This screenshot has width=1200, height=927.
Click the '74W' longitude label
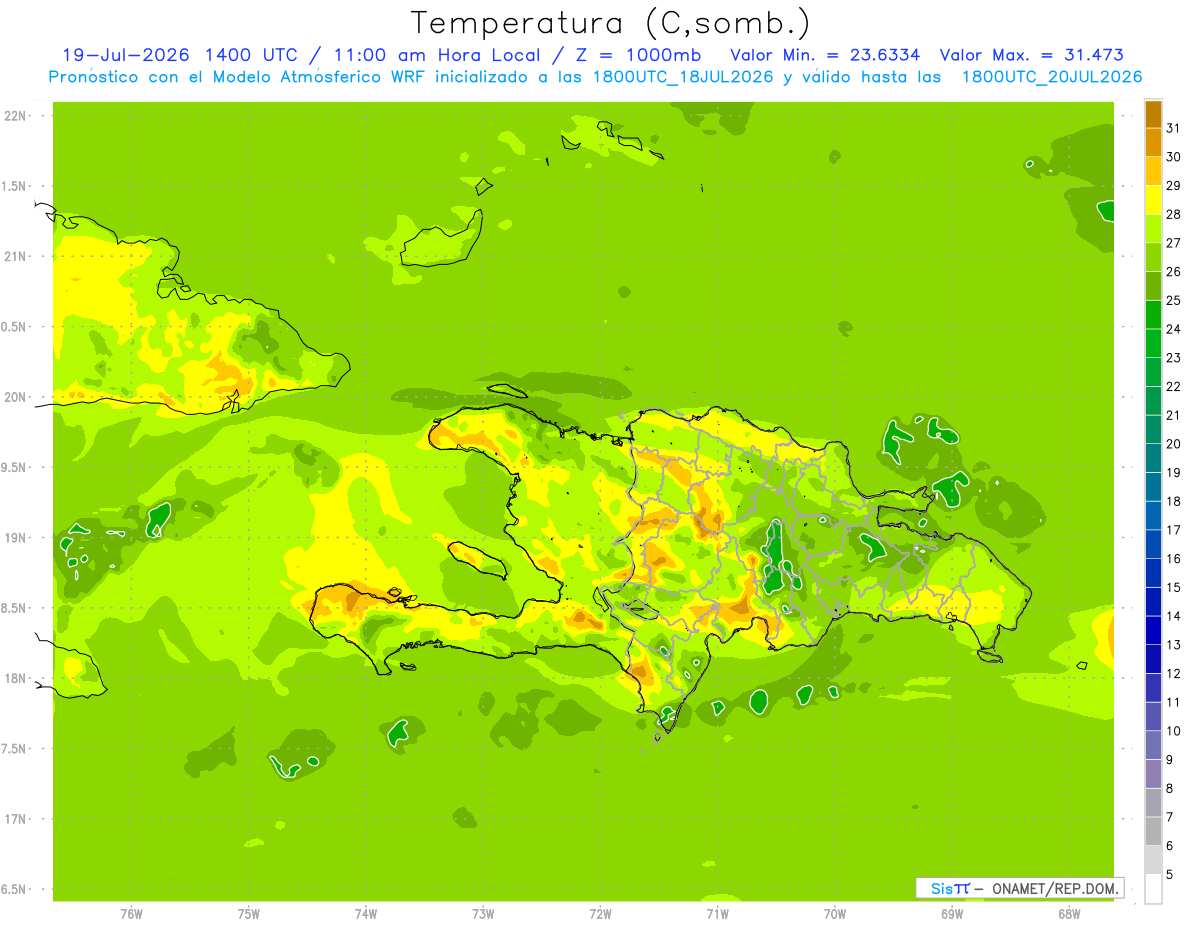click(366, 913)
